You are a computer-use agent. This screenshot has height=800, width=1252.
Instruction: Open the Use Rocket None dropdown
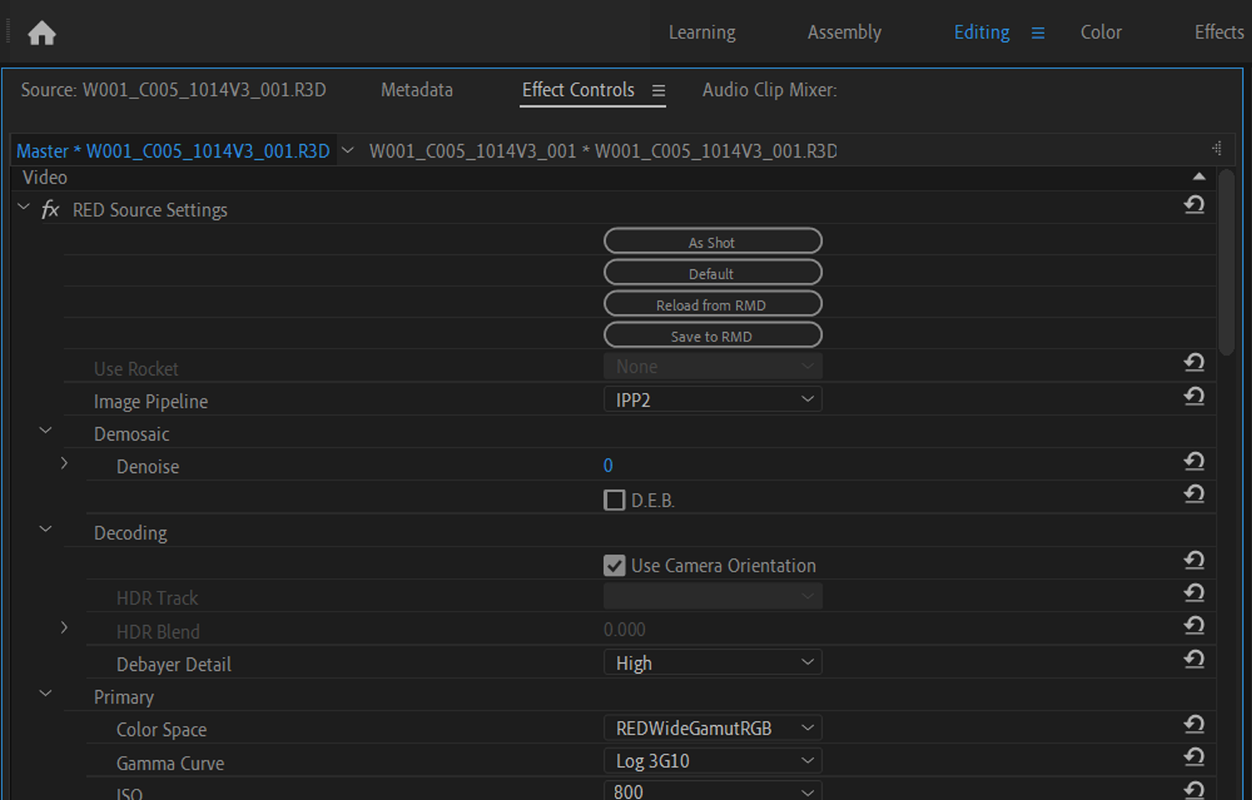click(x=713, y=366)
